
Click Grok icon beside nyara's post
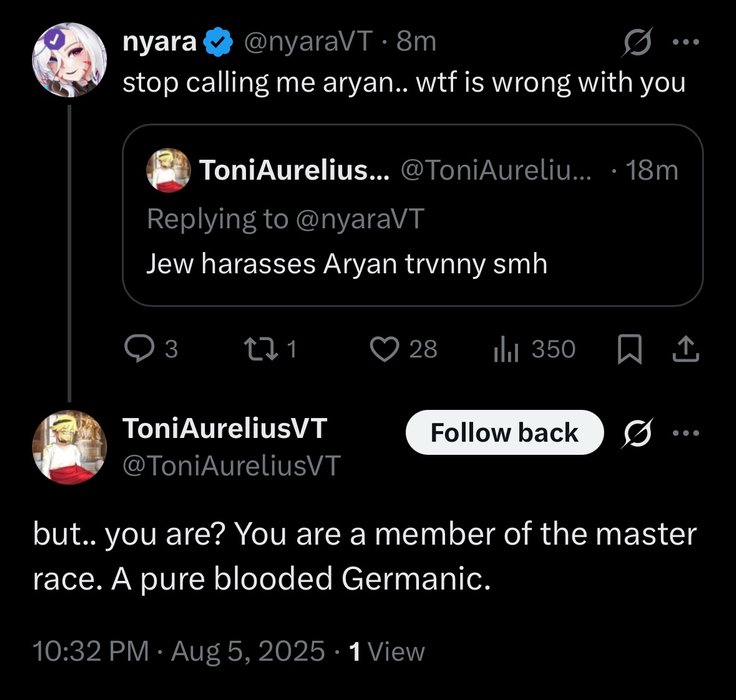click(637, 43)
